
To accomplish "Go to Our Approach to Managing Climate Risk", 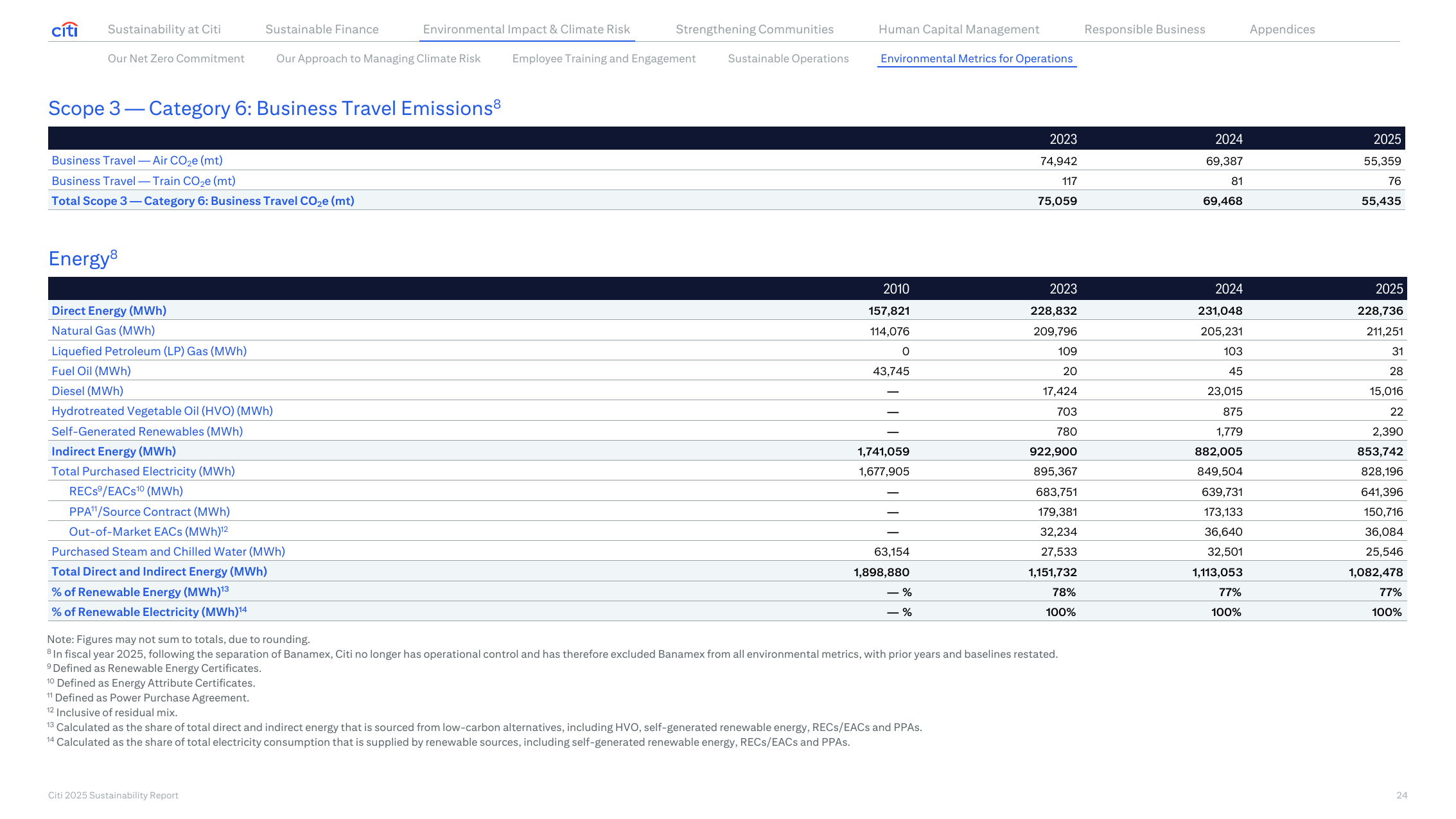I will click(x=378, y=58).
